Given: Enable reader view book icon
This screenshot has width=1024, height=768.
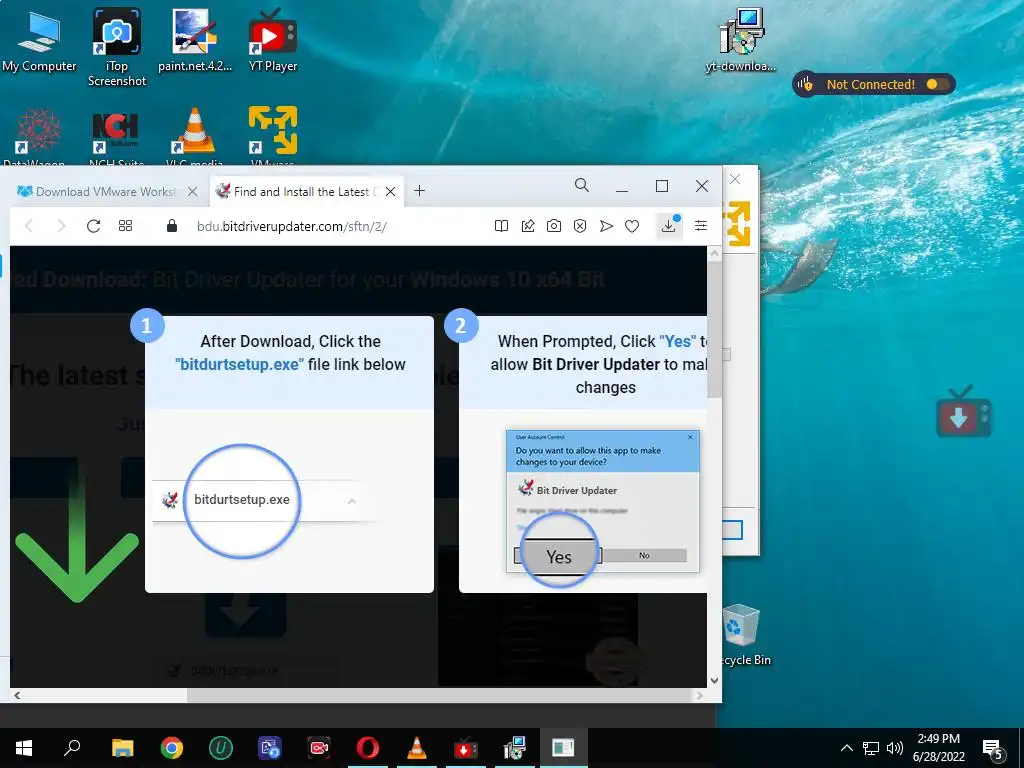Looking at the screenshot, I should tap(502, 226).
